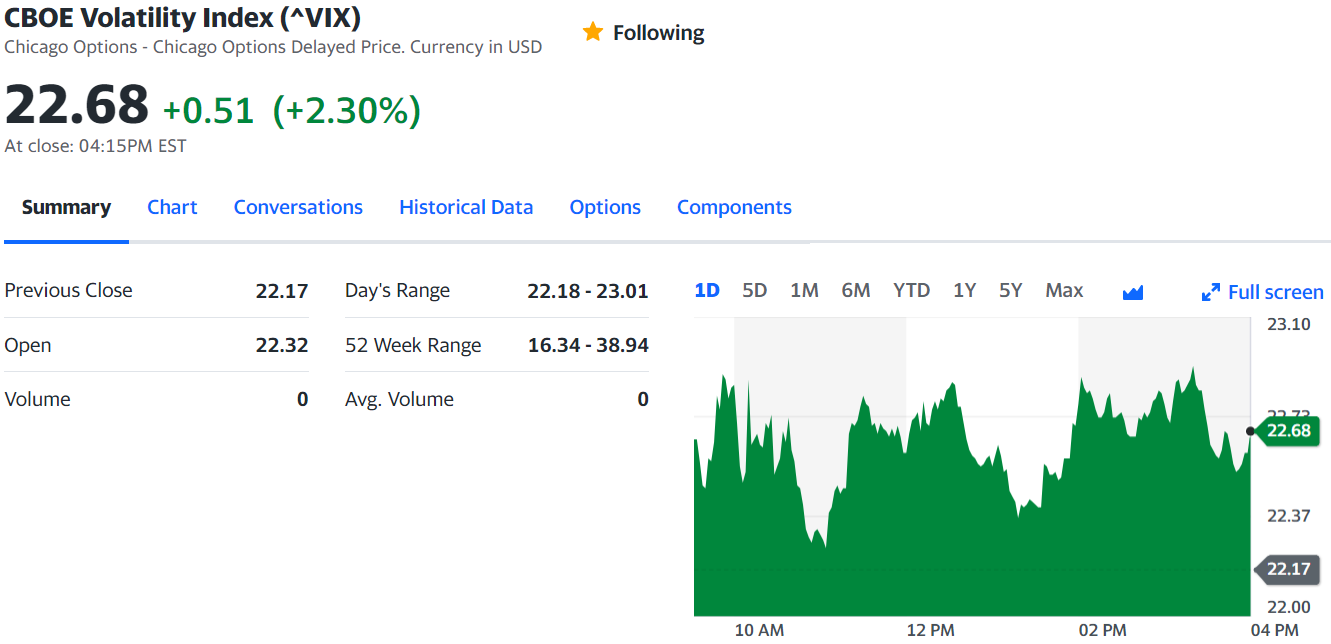1331x644 pixels.
Task: Click the 10 AM time axis label
Action: (x=759, y=630)
